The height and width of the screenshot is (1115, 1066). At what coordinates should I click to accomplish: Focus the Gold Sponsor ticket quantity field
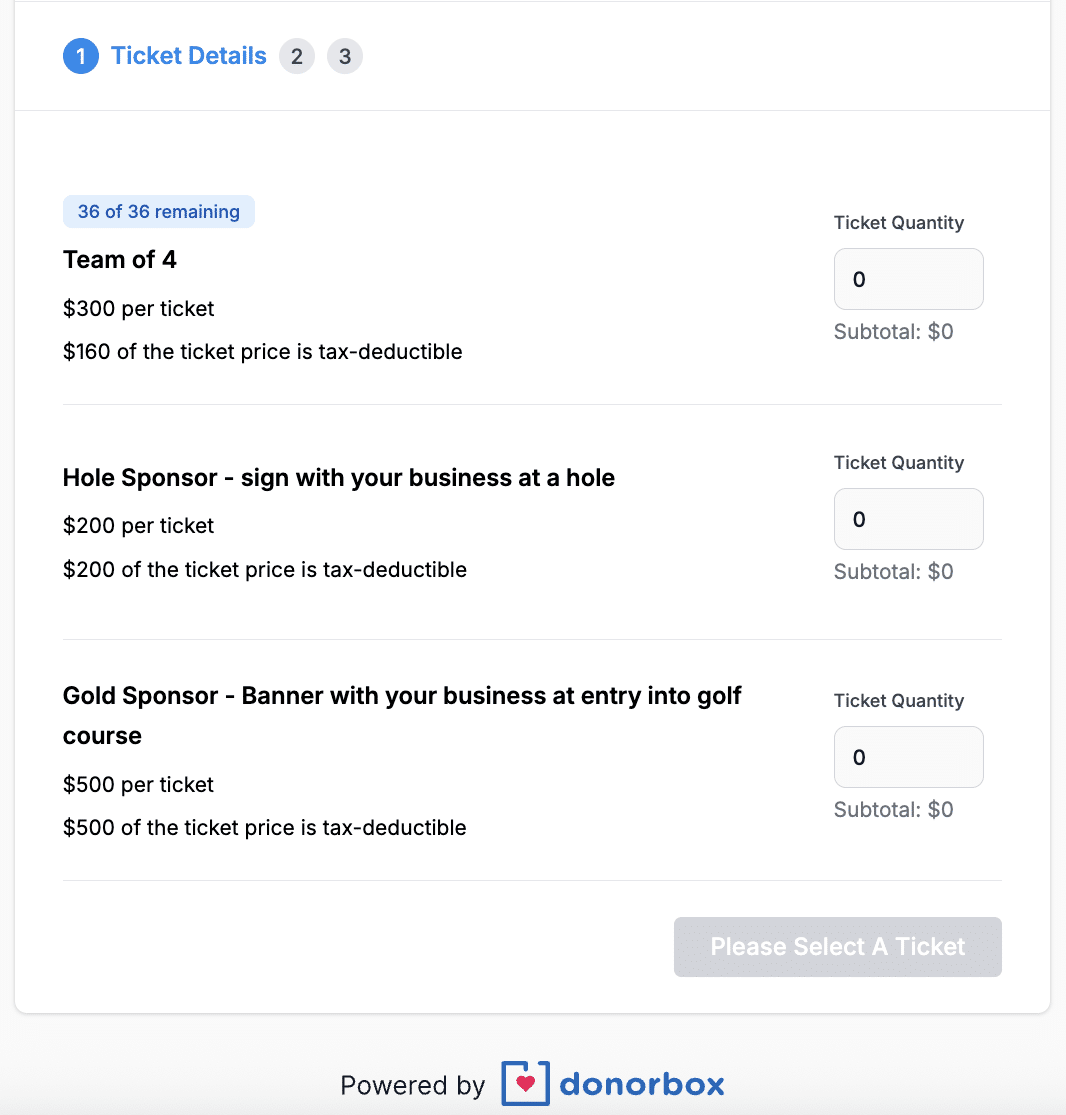pyautogui.click(x=908, y=757)
